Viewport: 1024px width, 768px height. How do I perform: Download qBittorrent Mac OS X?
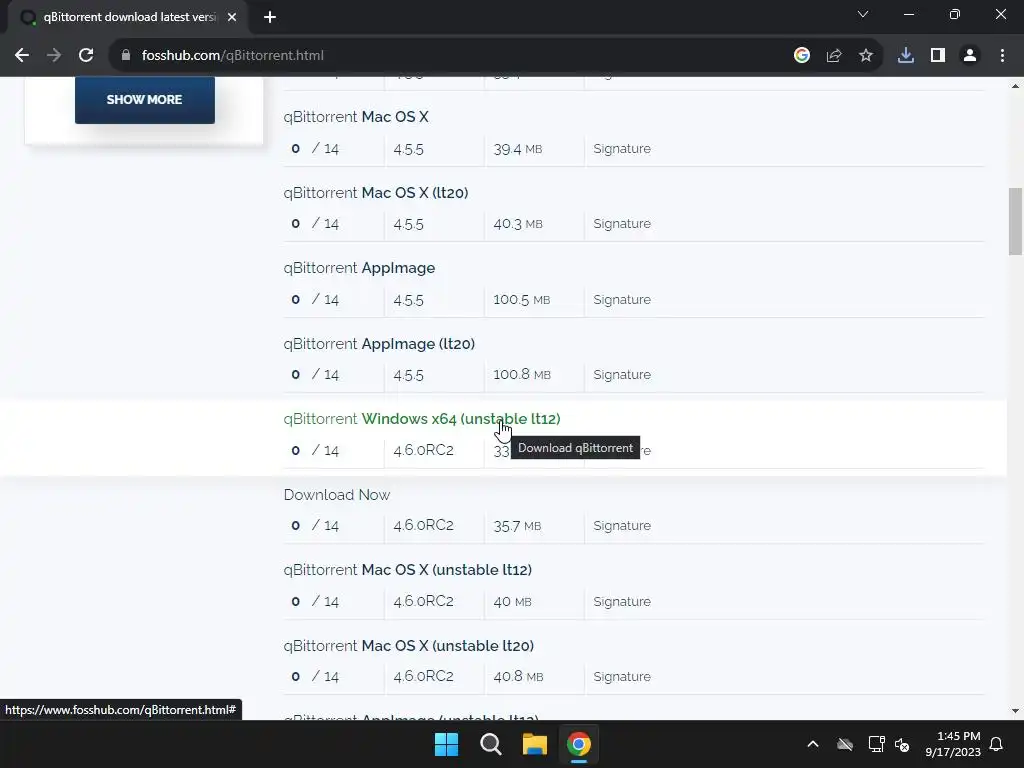(356, 117)
